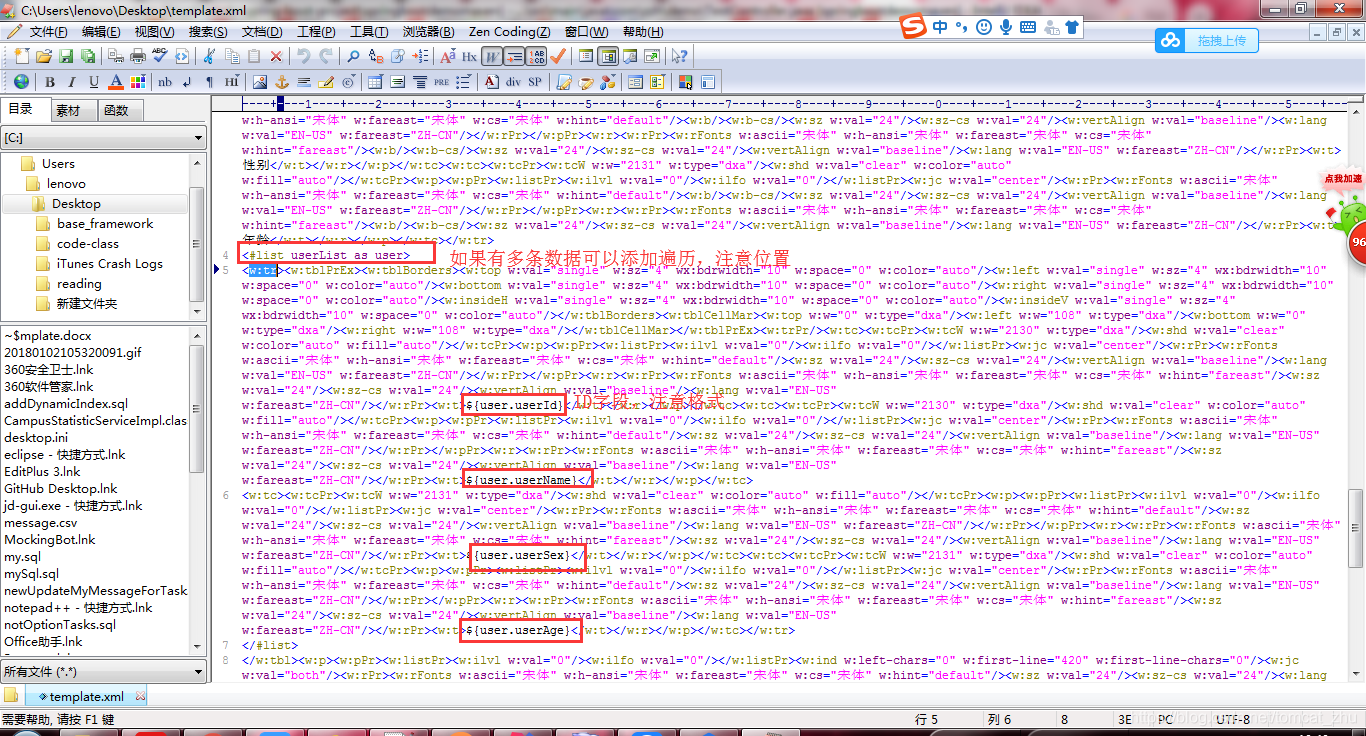Open the browser with the globe icon

21,82
